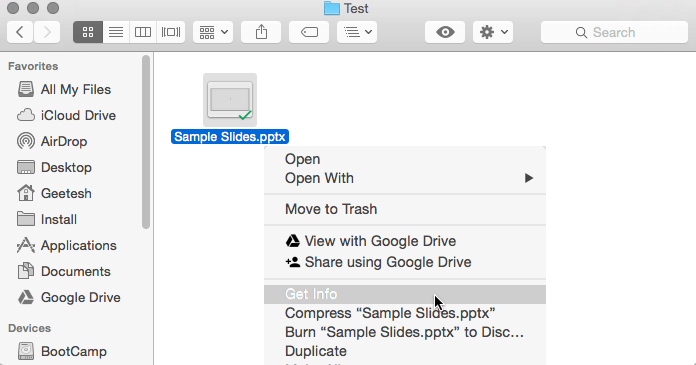This screenshot has width=696, height=365.
Task: Open the Action gear menu
Action: pos(493,32)
